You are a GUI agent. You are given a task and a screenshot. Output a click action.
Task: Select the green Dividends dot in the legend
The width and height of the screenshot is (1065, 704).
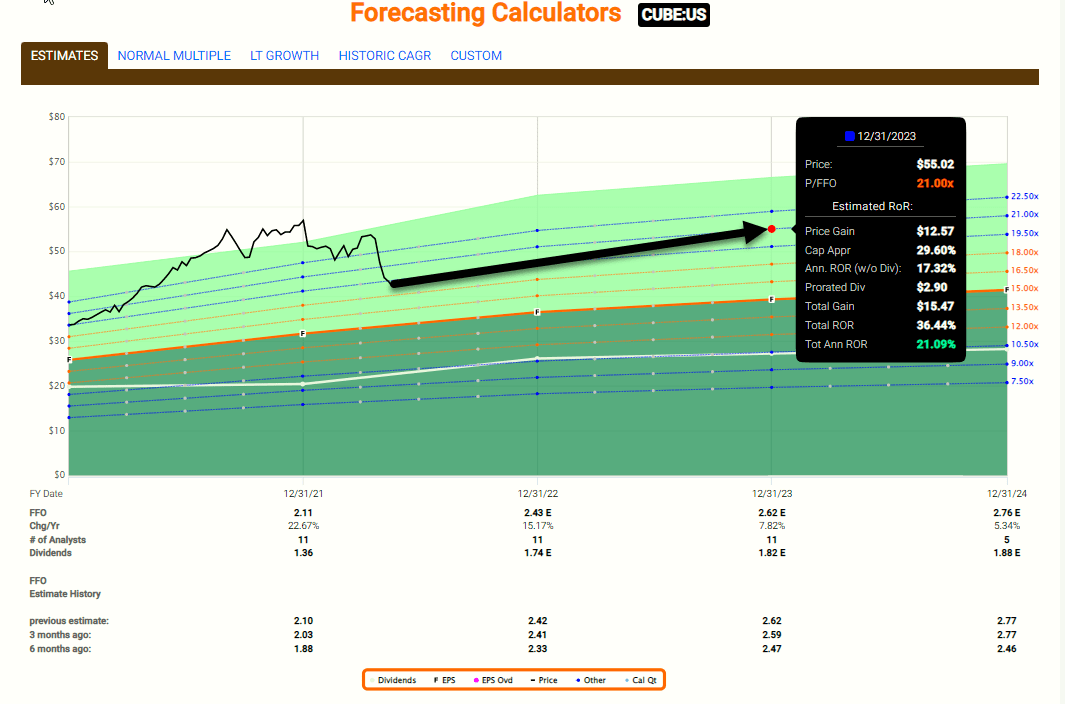tap(371, 680)
